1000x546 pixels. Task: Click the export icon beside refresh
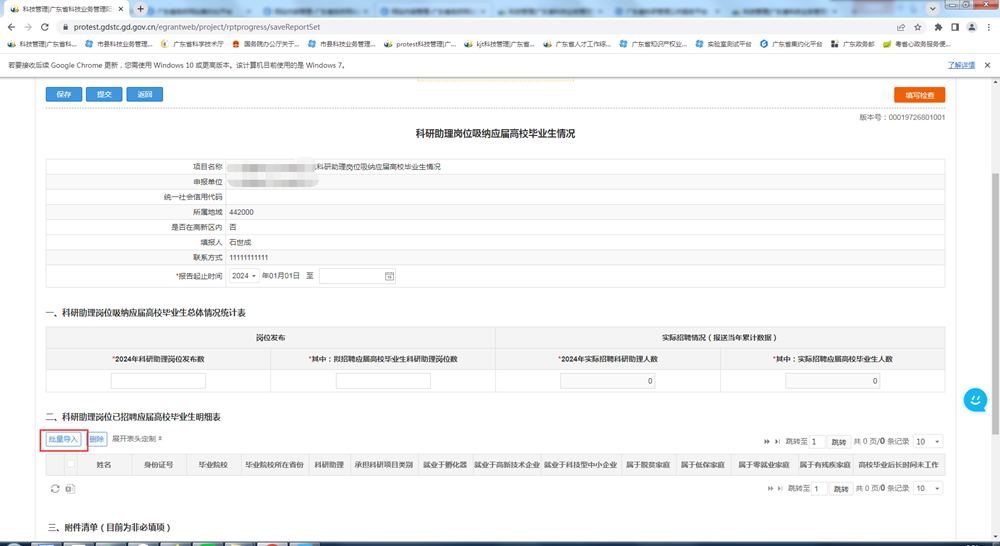click(x=70, y=489)
